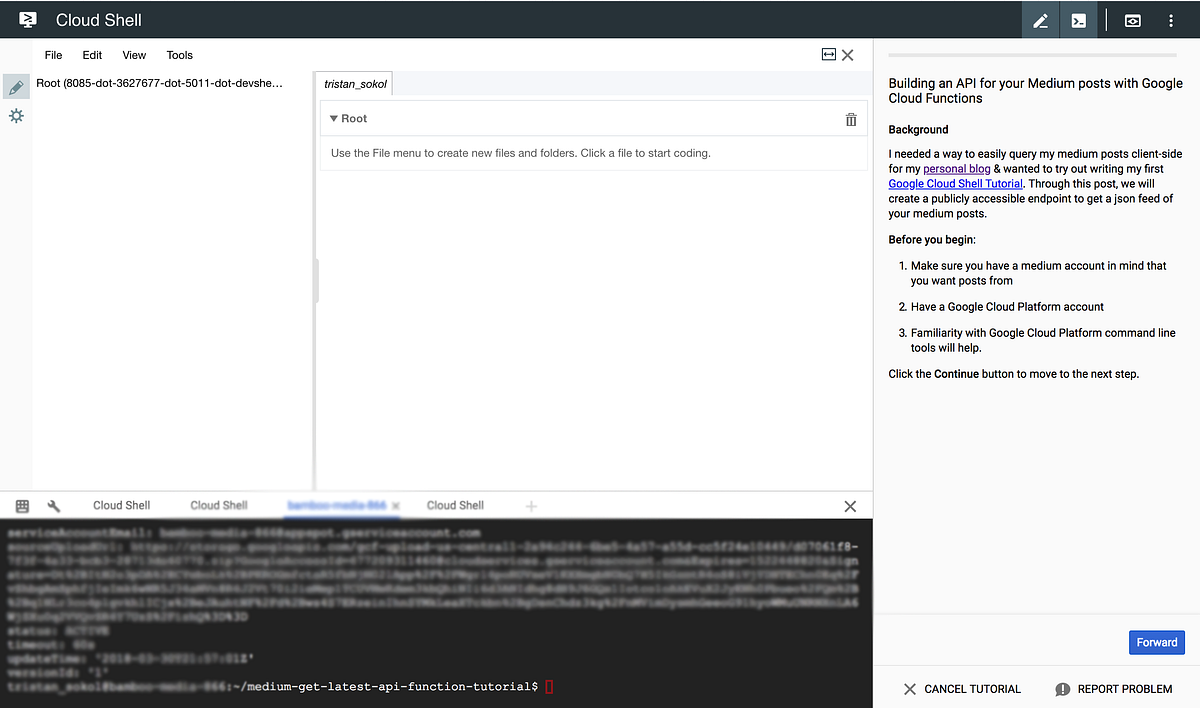Image resolution: width=1200 pixels, height=708 pixels.
Task: Open the three-dot more options menu
Action: point(1170,20)
